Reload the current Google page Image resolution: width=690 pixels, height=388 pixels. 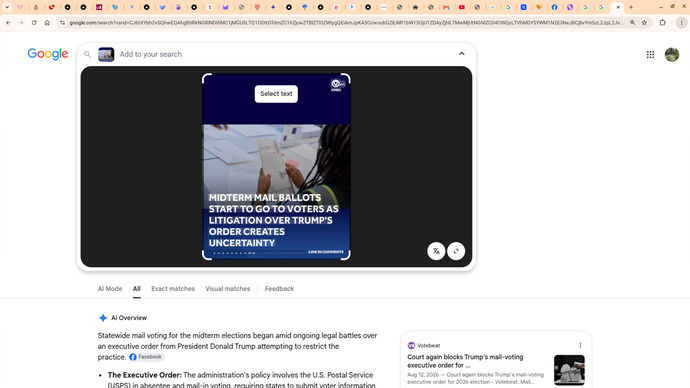(x=34, y=22)
